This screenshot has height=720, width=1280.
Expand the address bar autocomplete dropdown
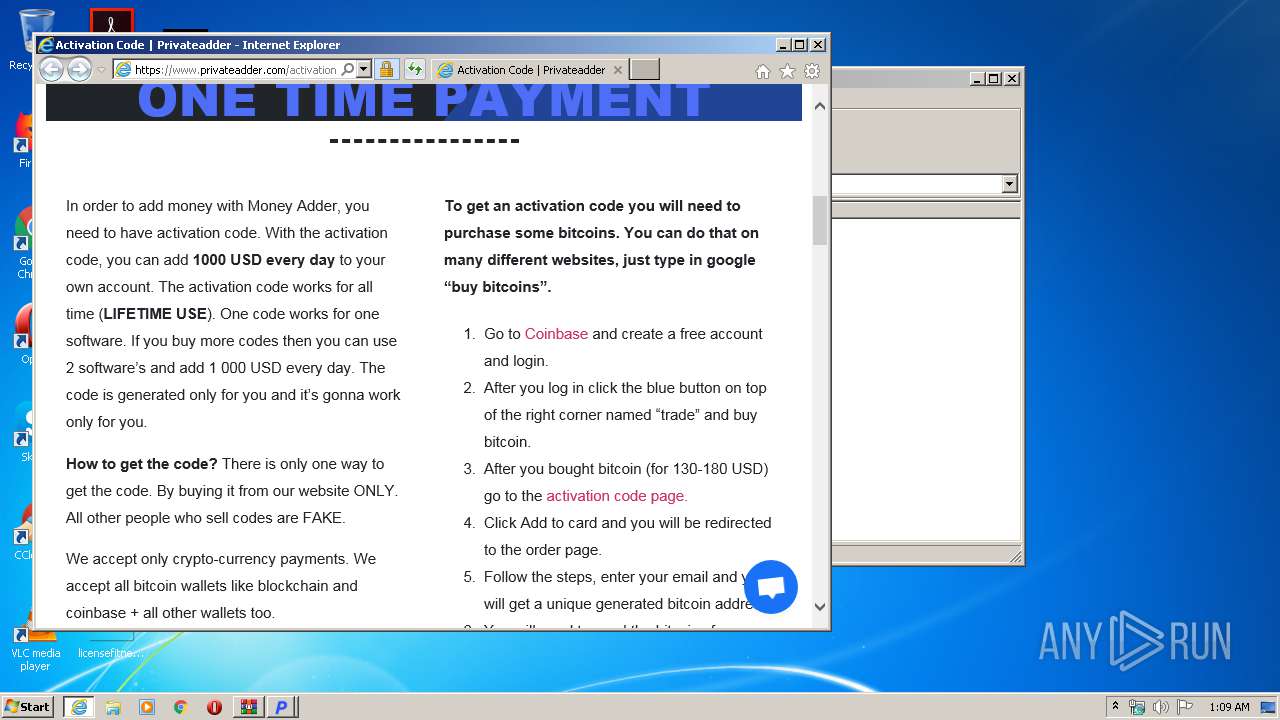(364, 70)
